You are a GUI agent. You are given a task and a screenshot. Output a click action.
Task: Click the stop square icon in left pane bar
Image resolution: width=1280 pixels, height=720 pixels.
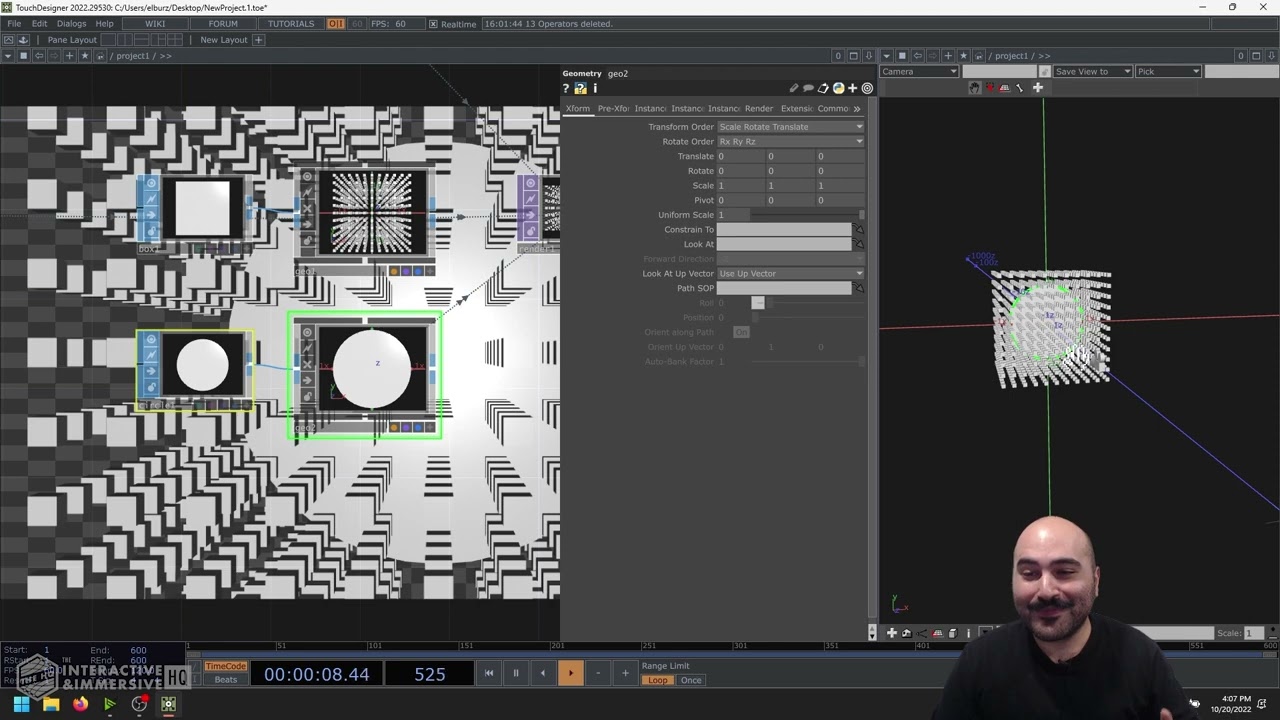(24, 56)
